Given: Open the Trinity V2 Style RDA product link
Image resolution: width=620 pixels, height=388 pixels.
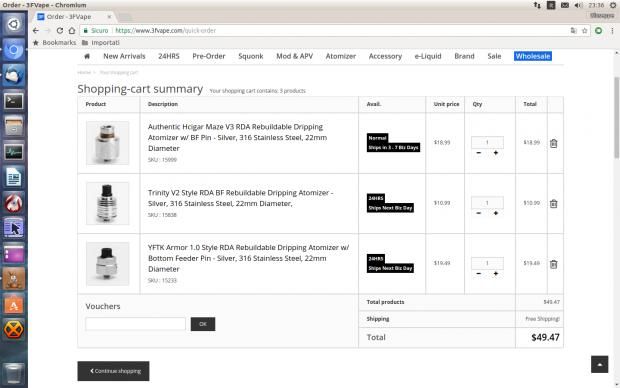Looking at the screenshot, I should [x=240, y=198].
